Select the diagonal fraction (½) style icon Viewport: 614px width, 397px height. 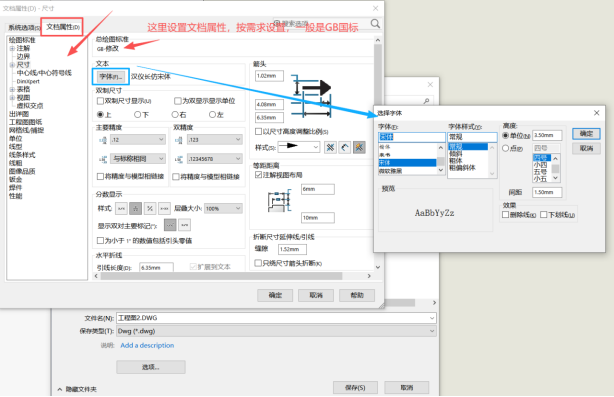pyautogui.click(x=150, y=208)
